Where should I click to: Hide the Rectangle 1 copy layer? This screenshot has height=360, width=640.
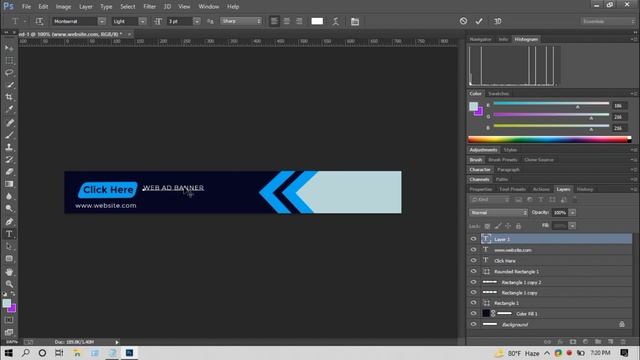(473, 292)
